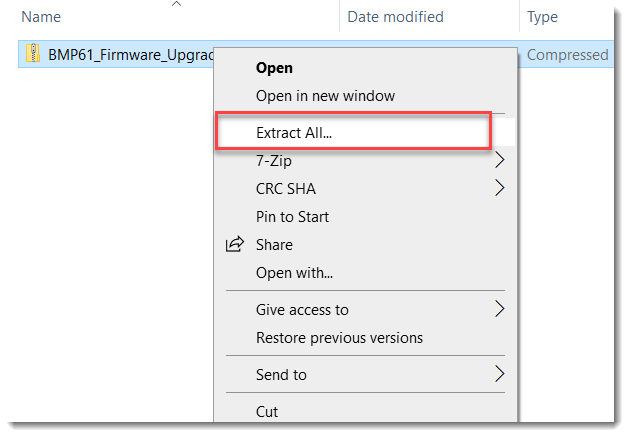Expand the Give access to submenu arrow
Image resolution: width=629 pixels, height=437 pixels.
(x=500, y=310)
